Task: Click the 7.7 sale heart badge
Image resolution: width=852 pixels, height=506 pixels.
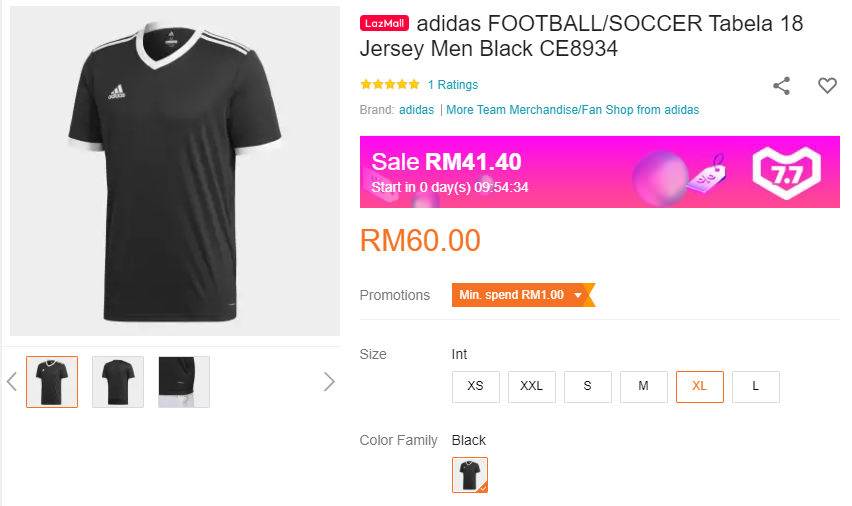Action: coord(785,172)
